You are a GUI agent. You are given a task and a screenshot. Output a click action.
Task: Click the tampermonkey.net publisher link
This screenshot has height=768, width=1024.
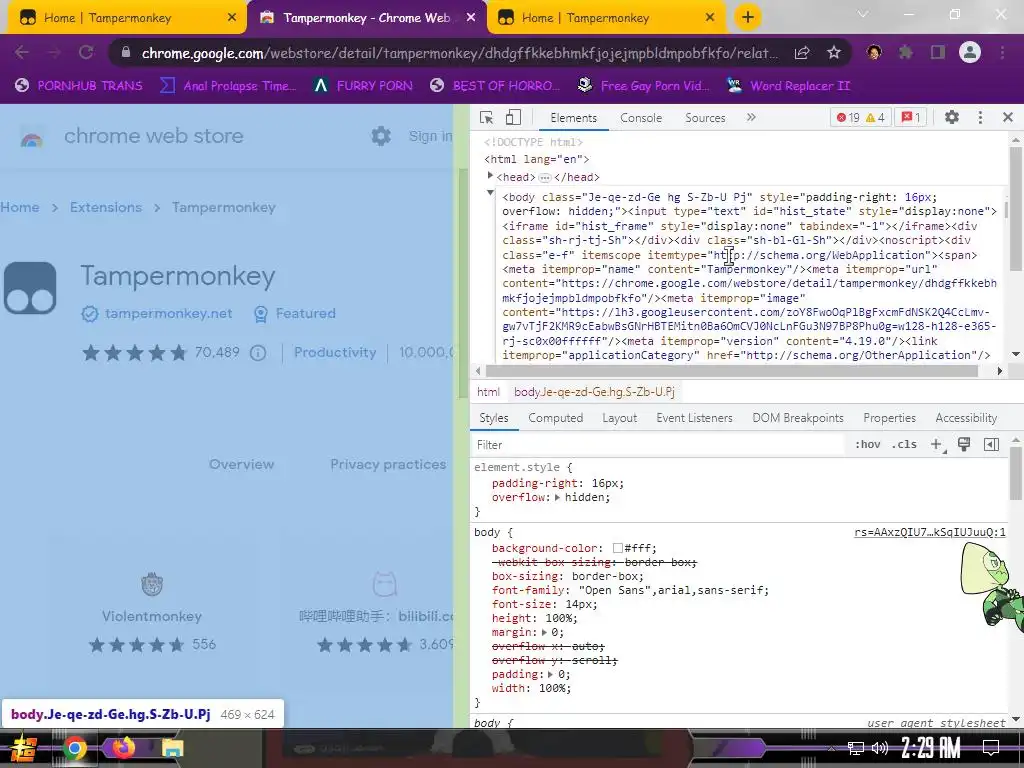[168, 313]
